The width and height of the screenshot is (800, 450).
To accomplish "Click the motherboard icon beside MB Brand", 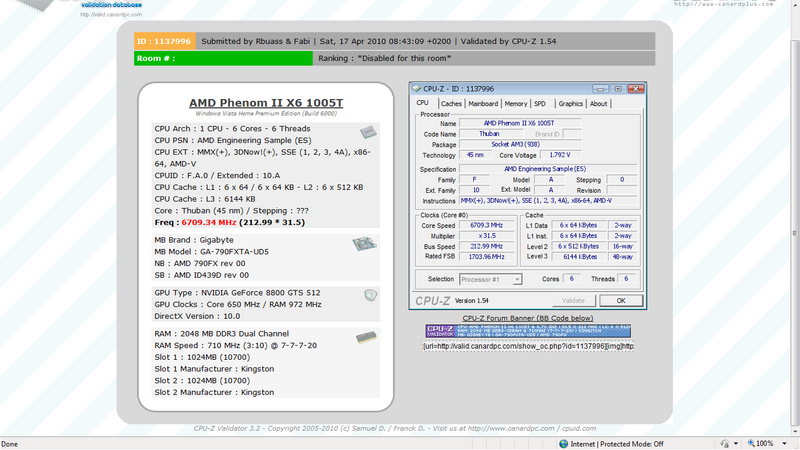I will pos(361,245).
